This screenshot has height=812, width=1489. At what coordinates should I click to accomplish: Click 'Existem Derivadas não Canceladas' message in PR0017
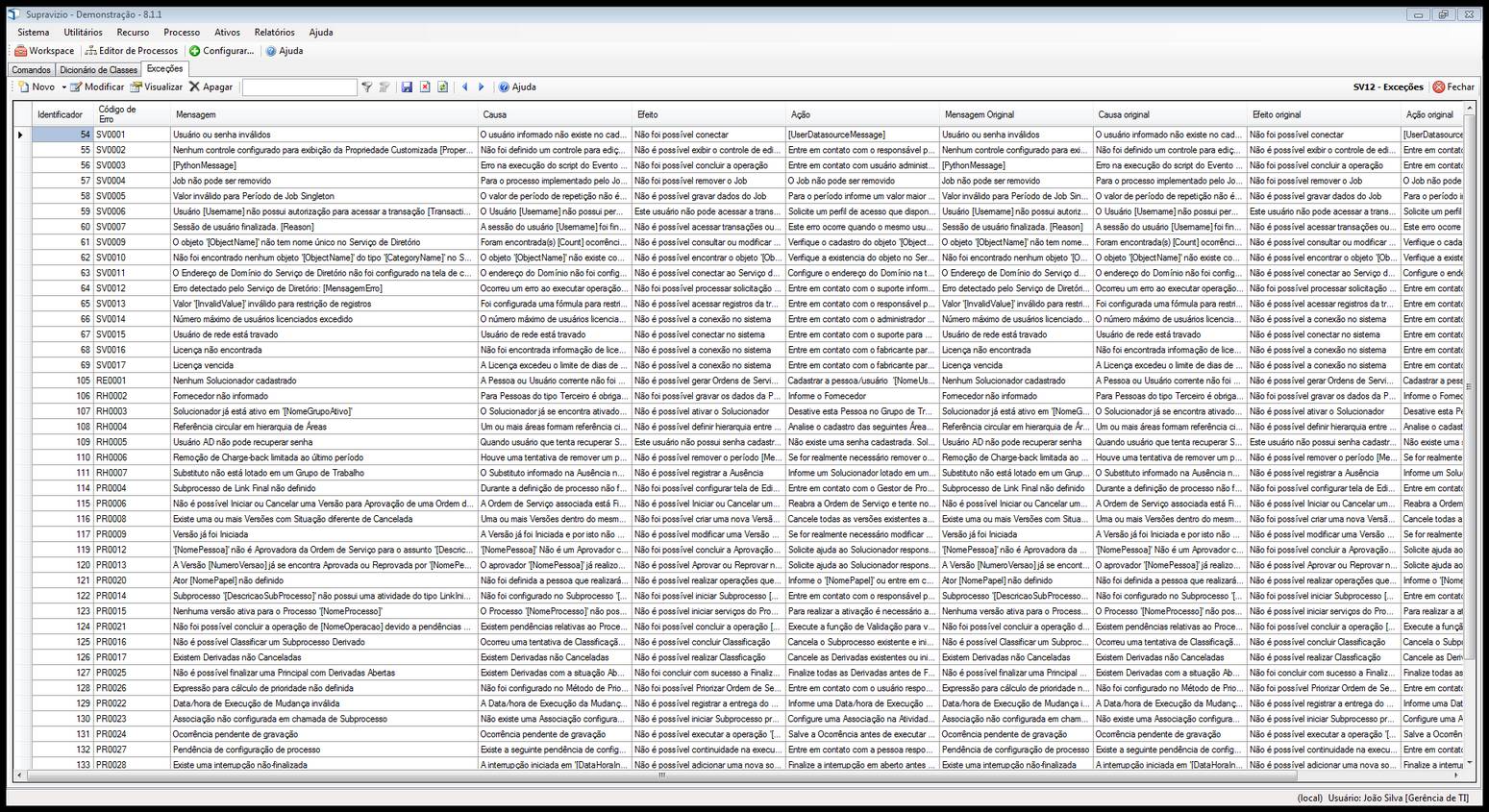[324, 657]
